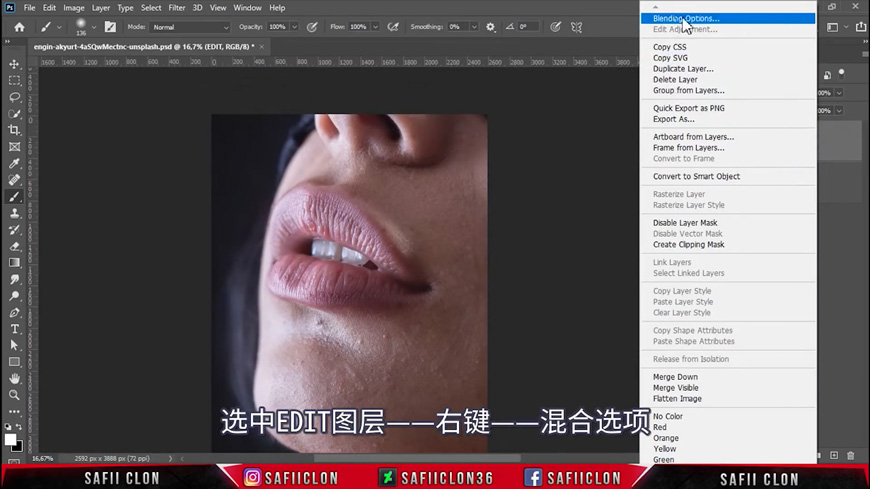Expand the status bar info arrow
The image size is (870, 489).
point(170,458)
